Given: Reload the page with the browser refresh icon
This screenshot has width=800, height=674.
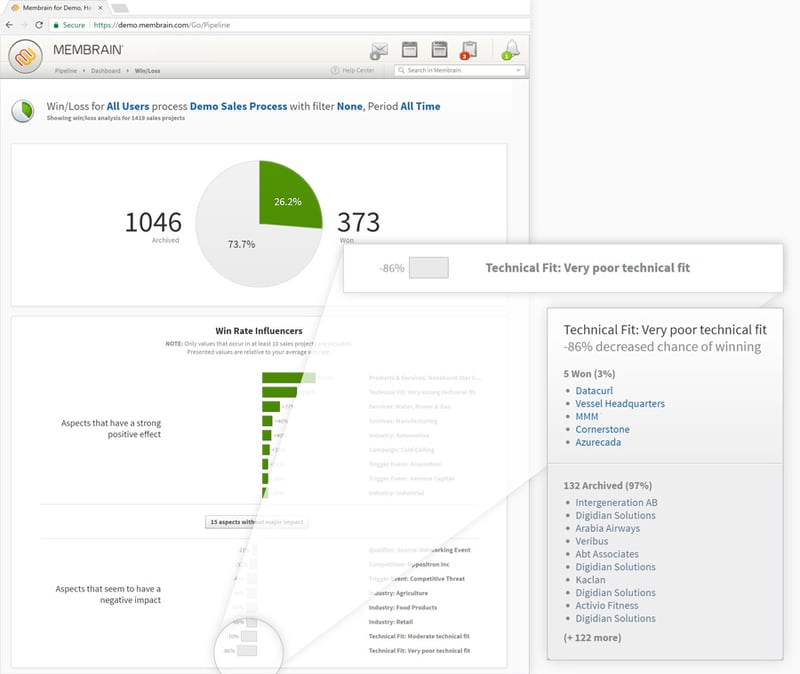Looking at the screenshot, I should [x=39, y=24].
